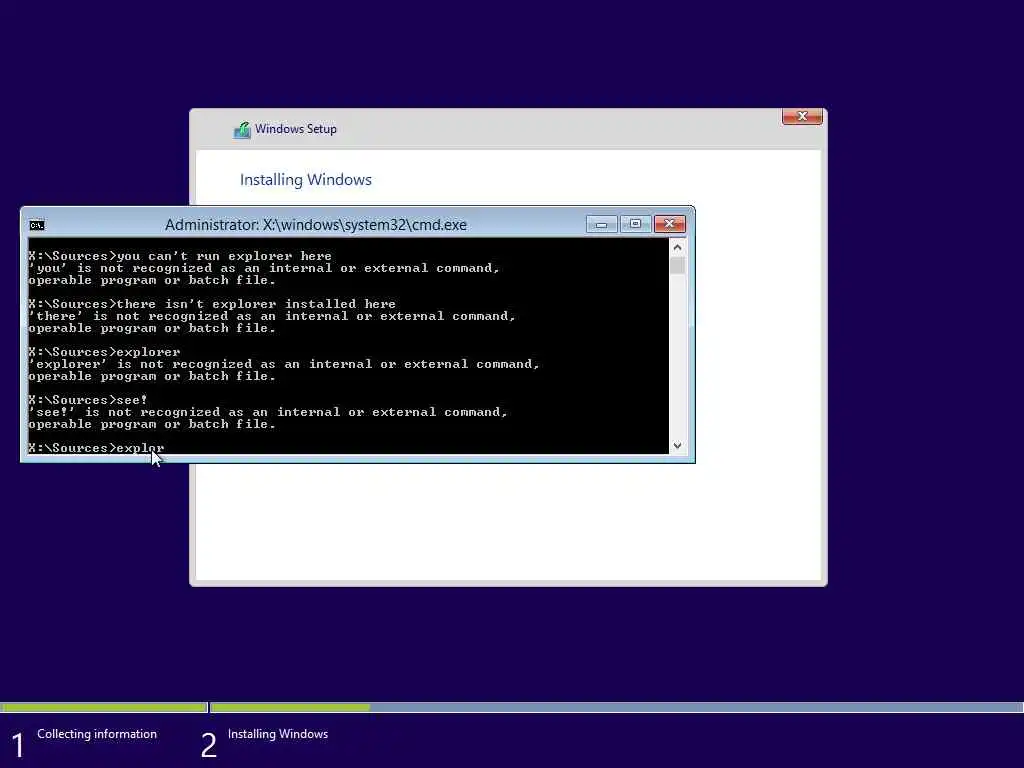Click the "'explorer' is not recognized" error line
Image resolution: width=1024 pixels, height=768 pixels.
coord(284,364)
